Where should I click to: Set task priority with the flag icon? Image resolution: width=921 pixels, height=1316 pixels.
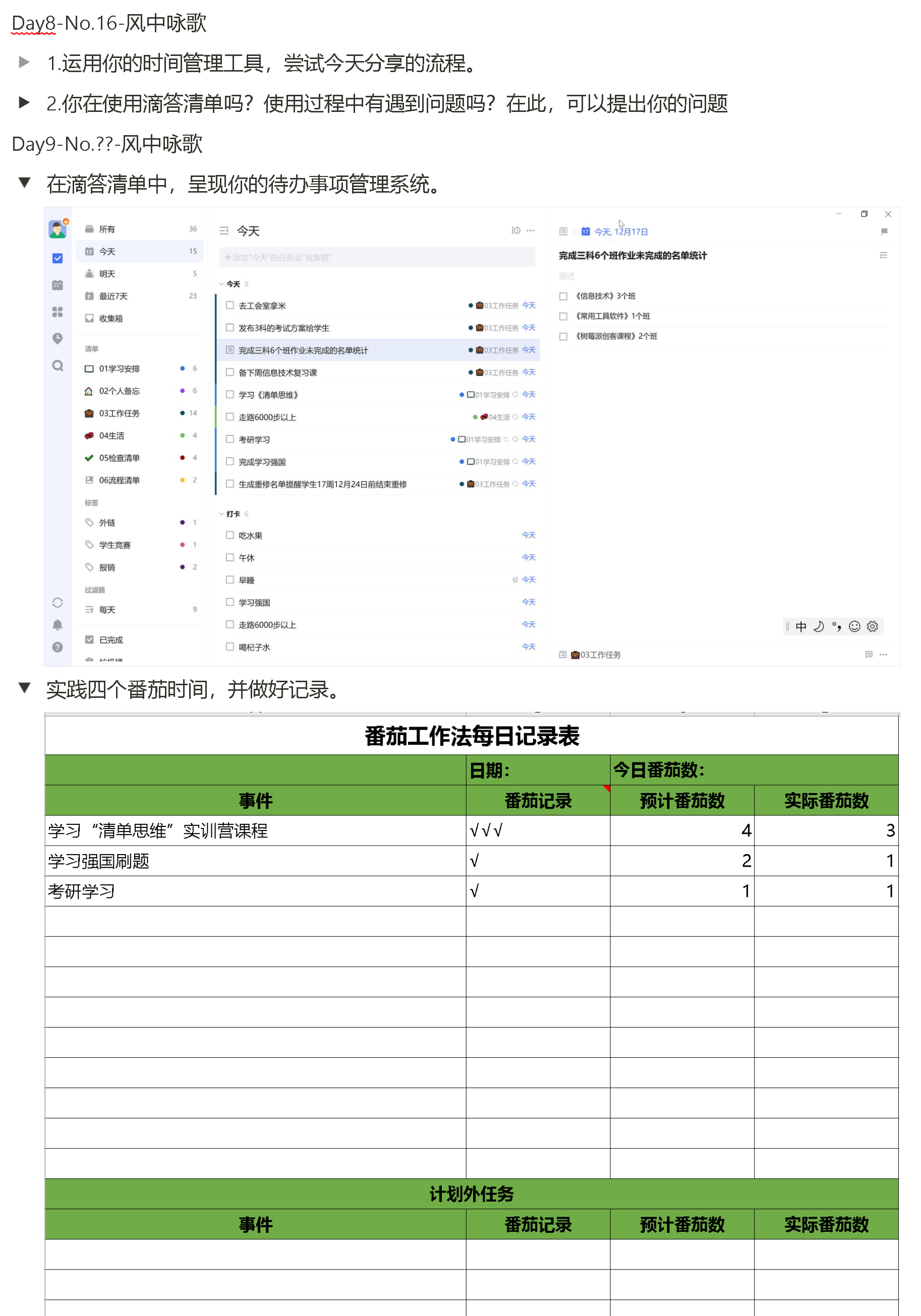tap(884, 231)
